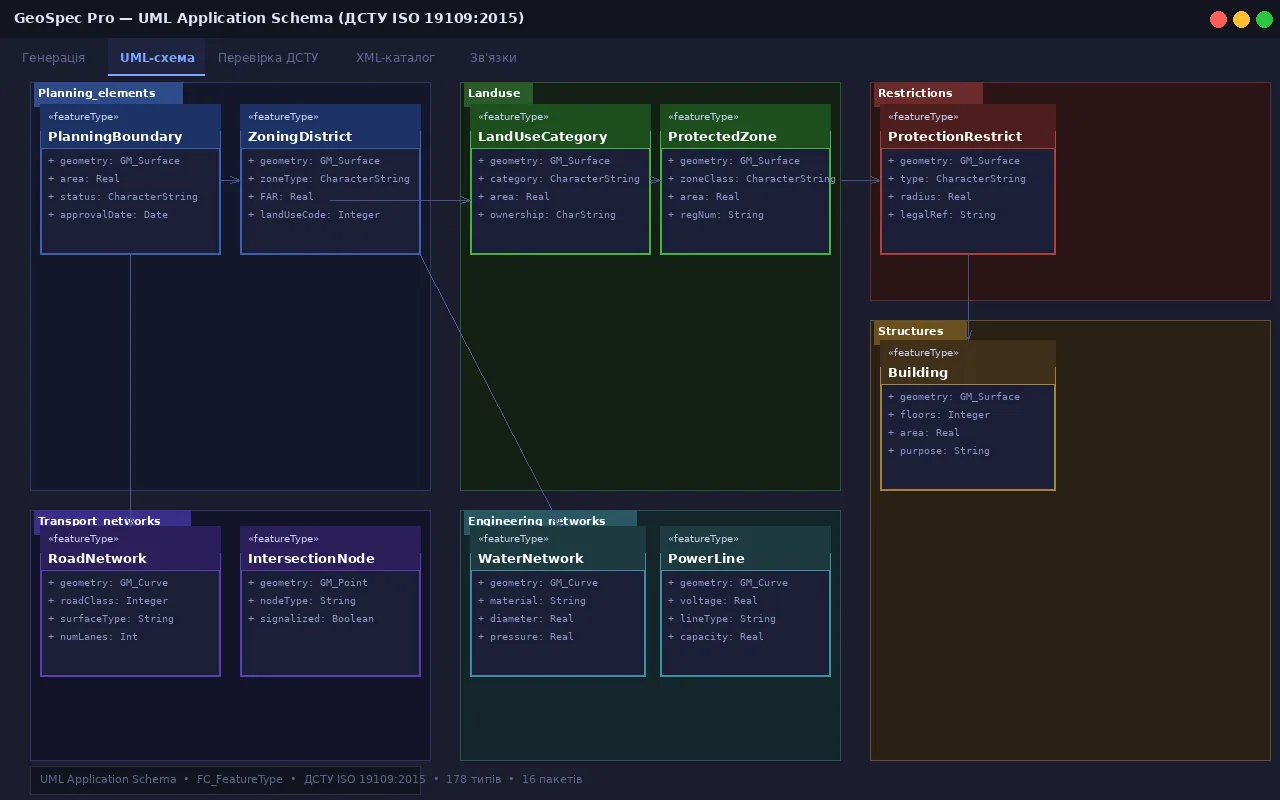Select the Engineering_networks package label
The image size is (1280, 800).
(x=550, y=521)
